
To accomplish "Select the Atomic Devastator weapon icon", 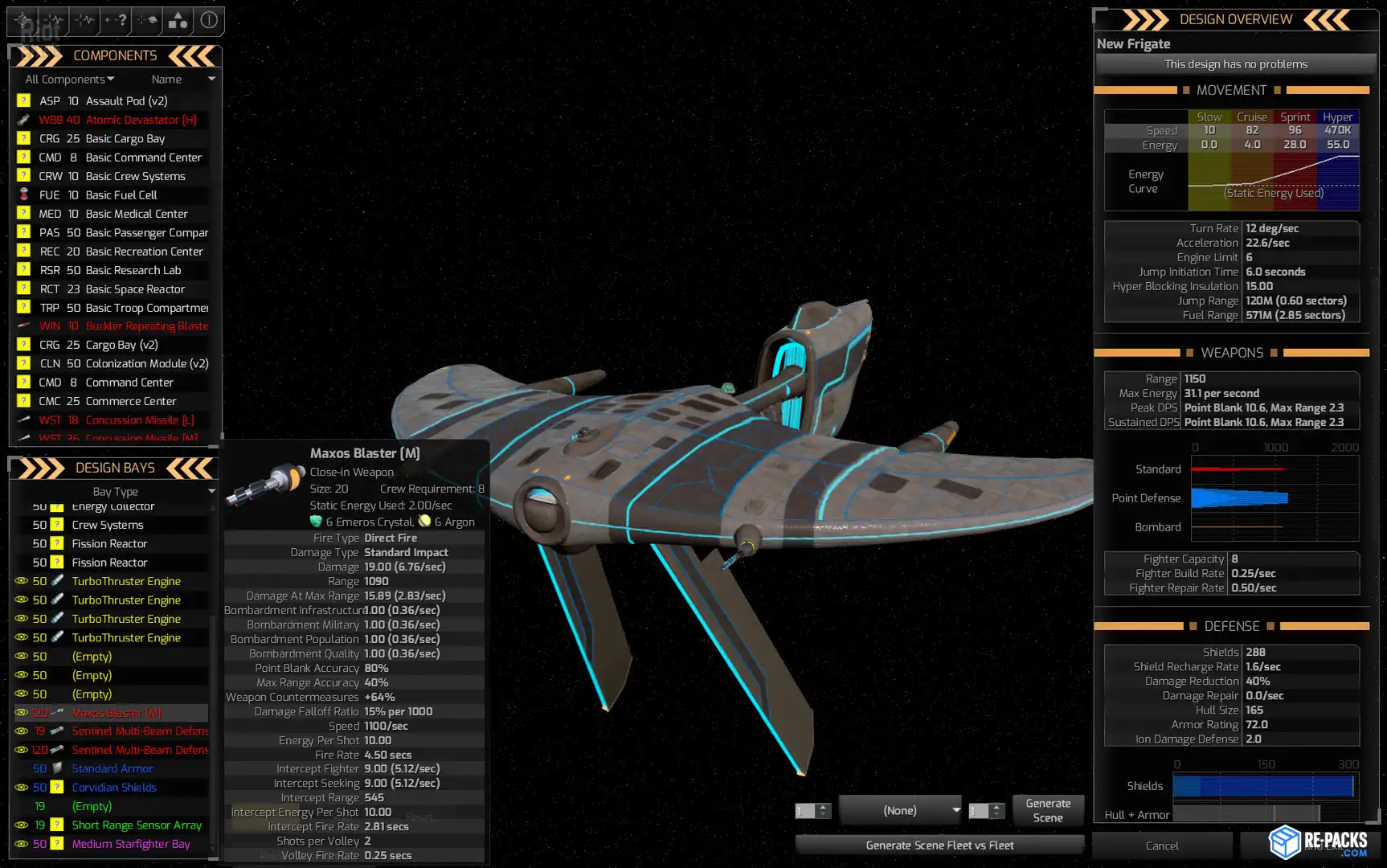I will 24,120.
